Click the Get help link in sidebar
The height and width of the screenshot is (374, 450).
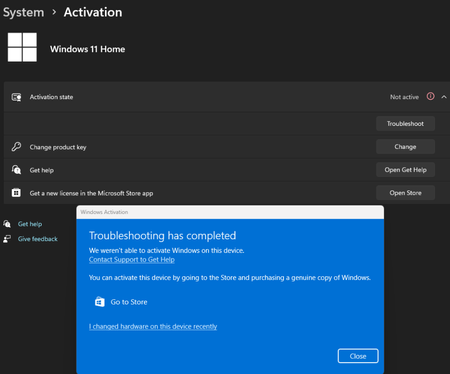click(x=30, y=224)
